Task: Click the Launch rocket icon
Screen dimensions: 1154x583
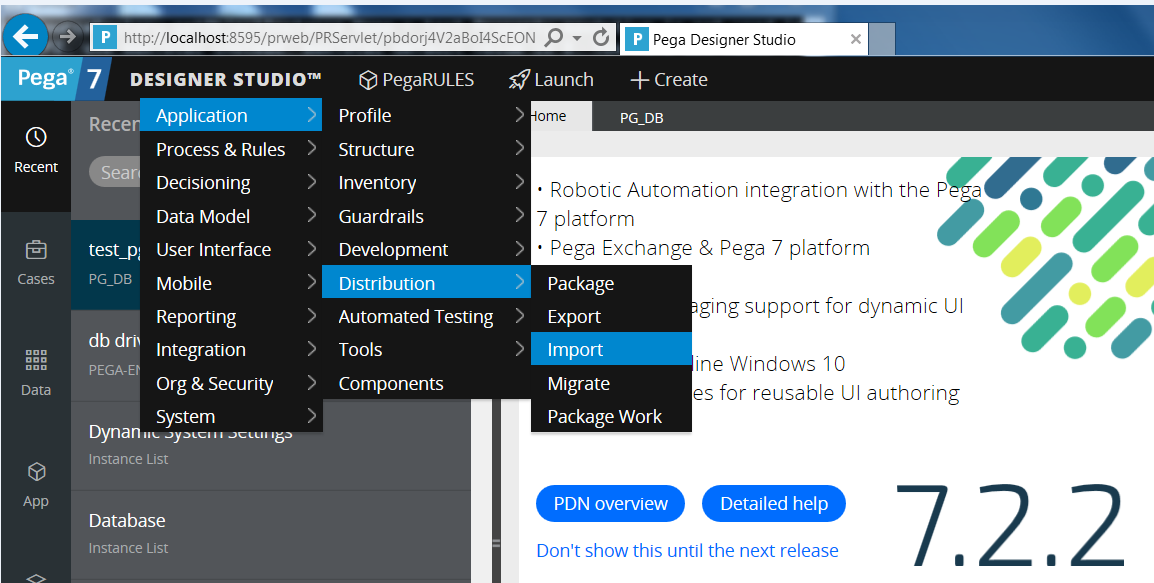Action: (x=519, y=80)
